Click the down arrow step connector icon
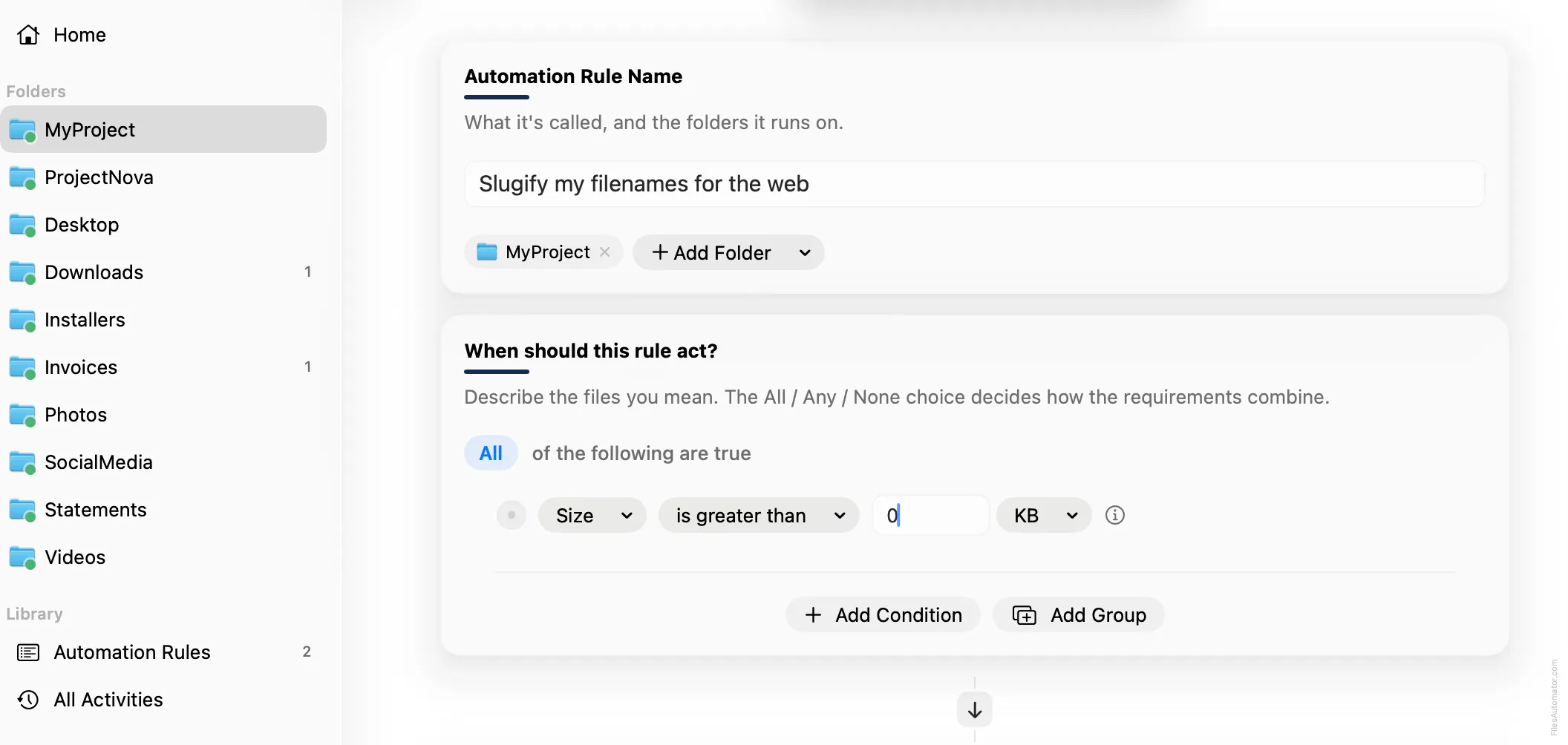Viewport: 1568px width, 745px height. (x=975, y=710)
